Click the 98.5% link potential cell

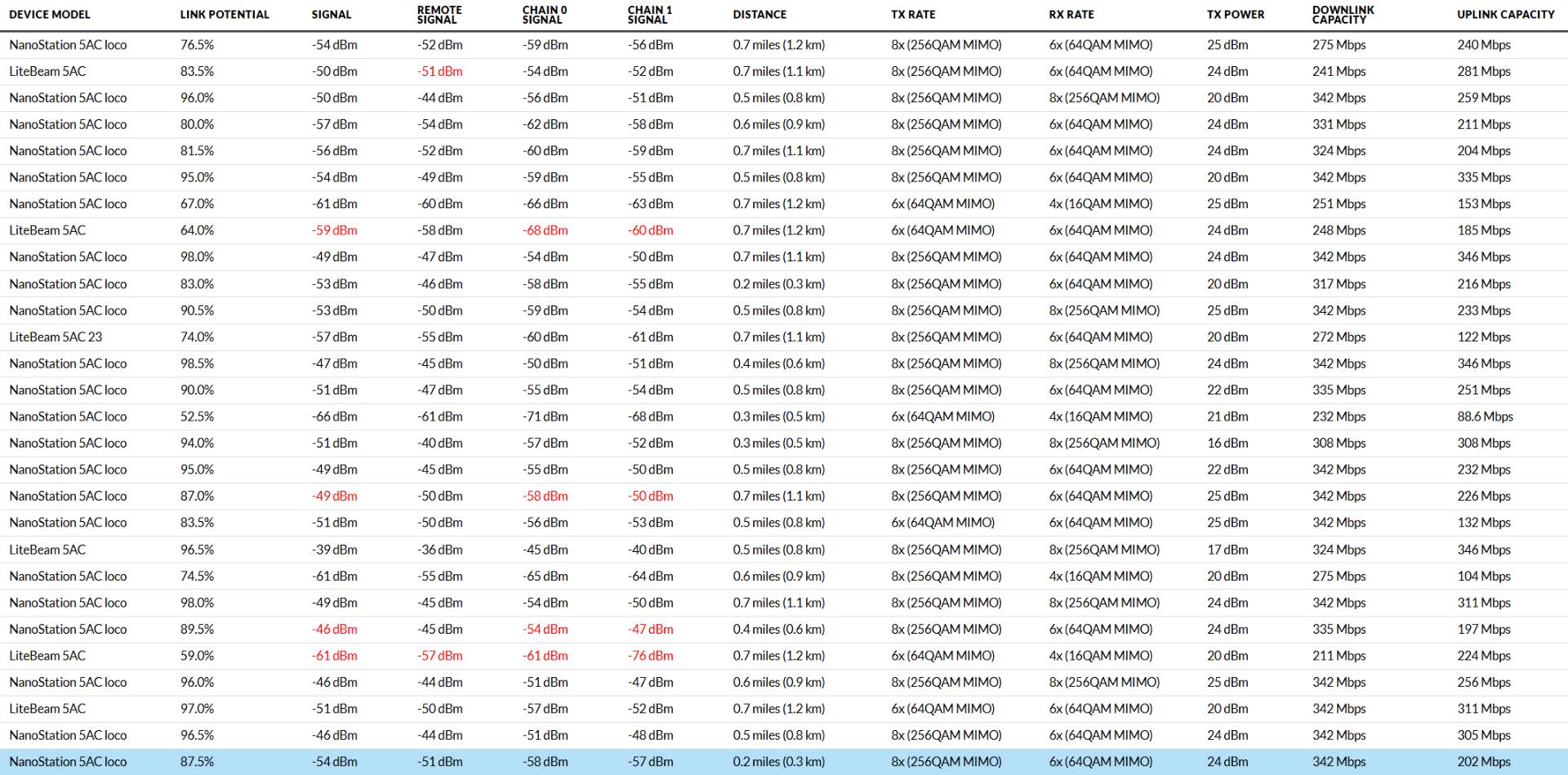pyautogui.click(x=197, y=364)
